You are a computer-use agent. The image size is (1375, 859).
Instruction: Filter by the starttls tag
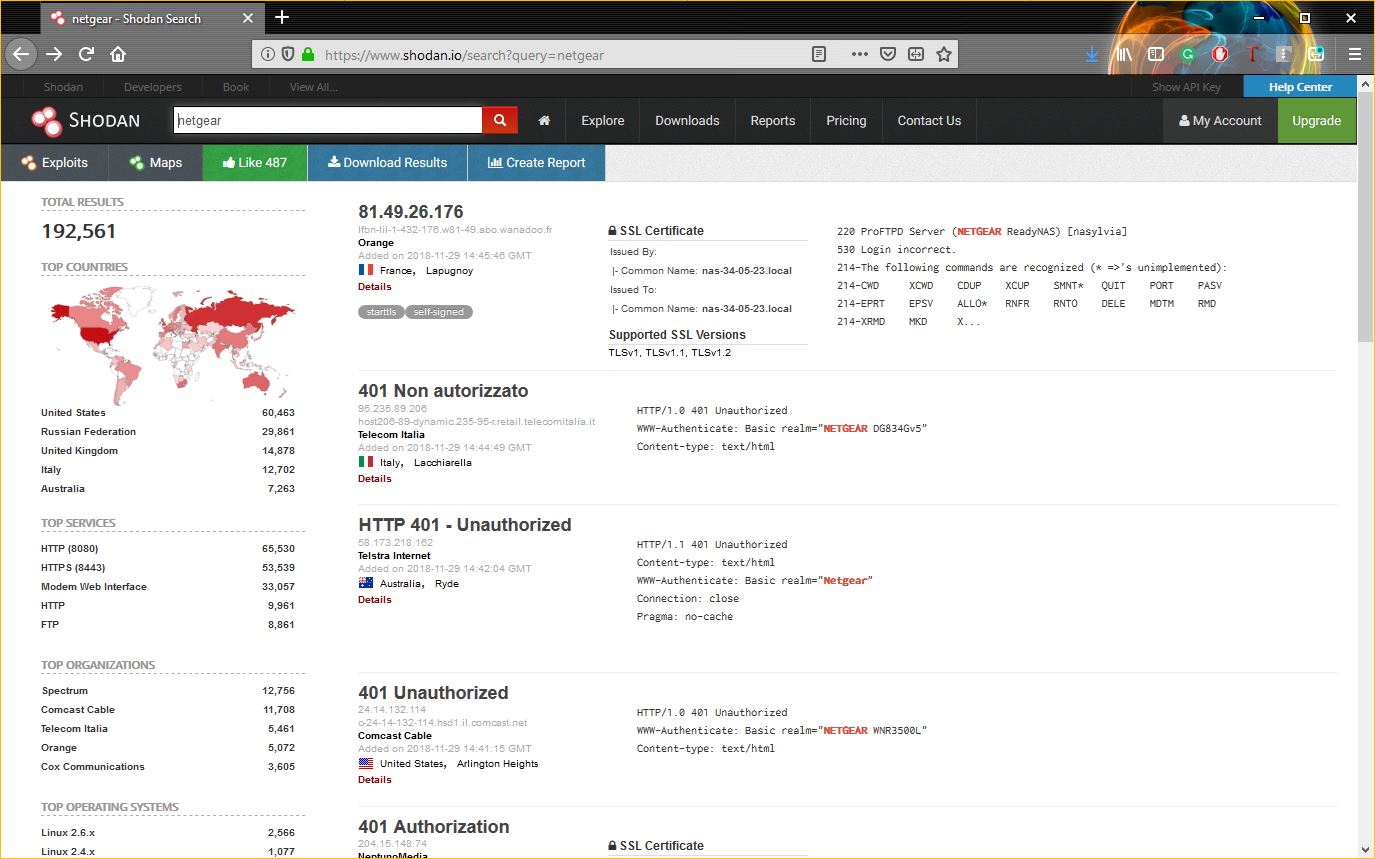[x=380, y=312]
